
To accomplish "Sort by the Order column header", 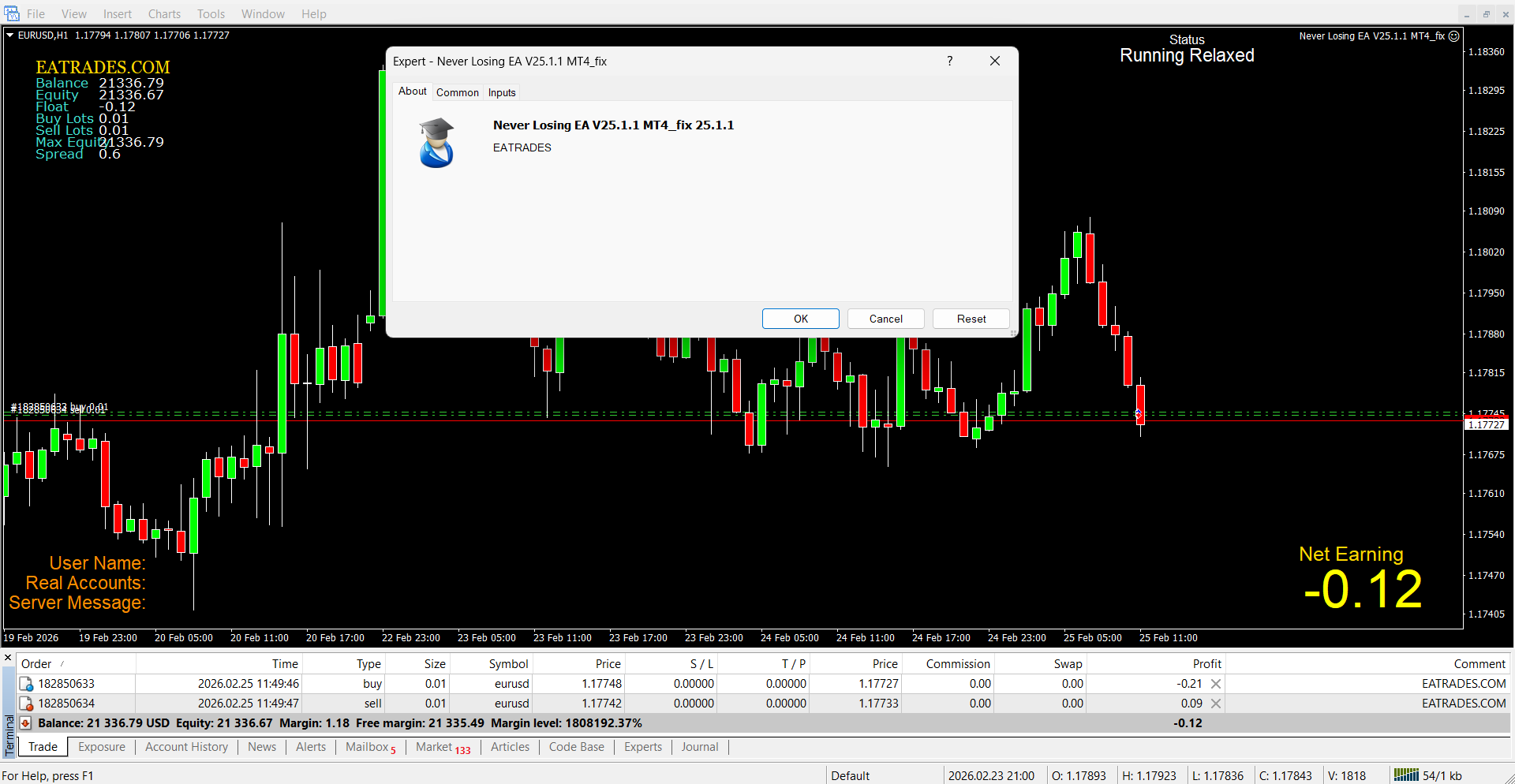I will (x=36, y=664).
